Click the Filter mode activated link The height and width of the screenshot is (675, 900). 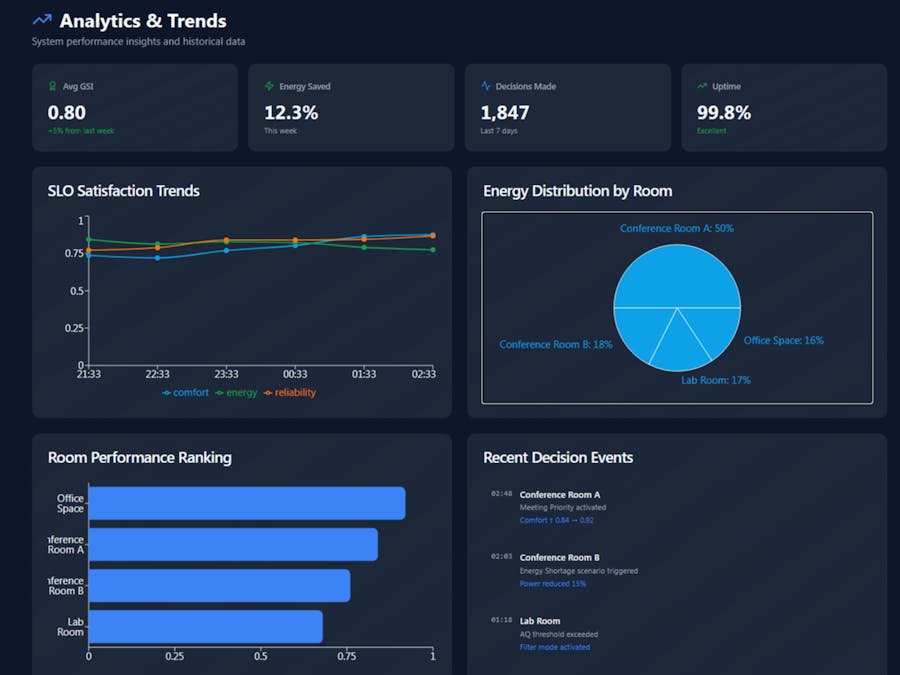tap(554, 647)
